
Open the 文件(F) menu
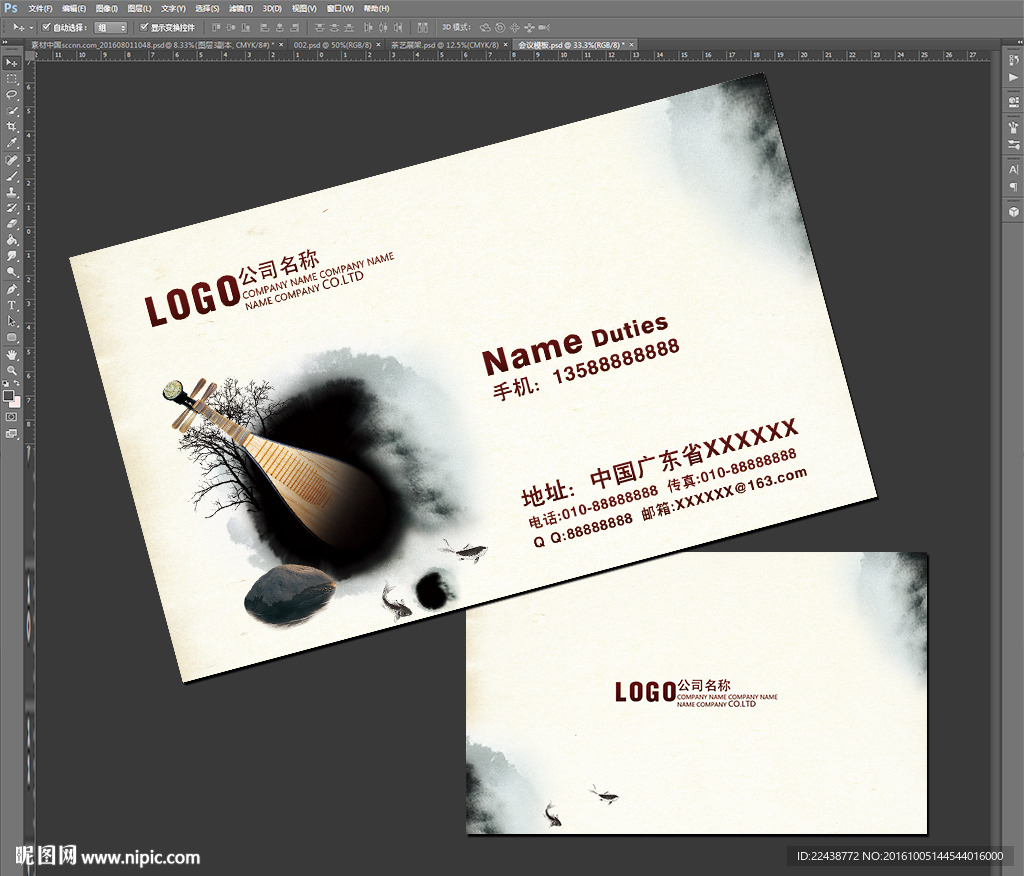(x=40, y=8)
